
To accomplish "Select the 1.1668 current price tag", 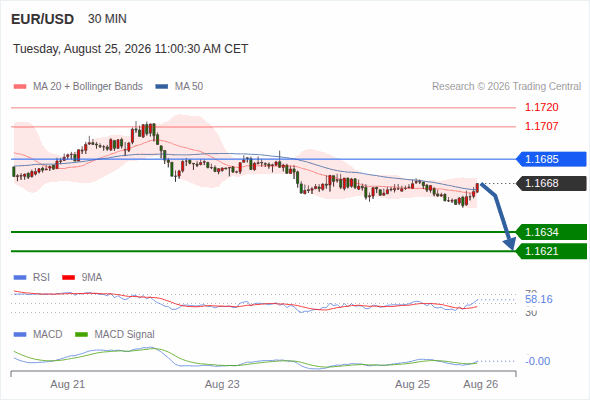I will (x=551, y=183).
